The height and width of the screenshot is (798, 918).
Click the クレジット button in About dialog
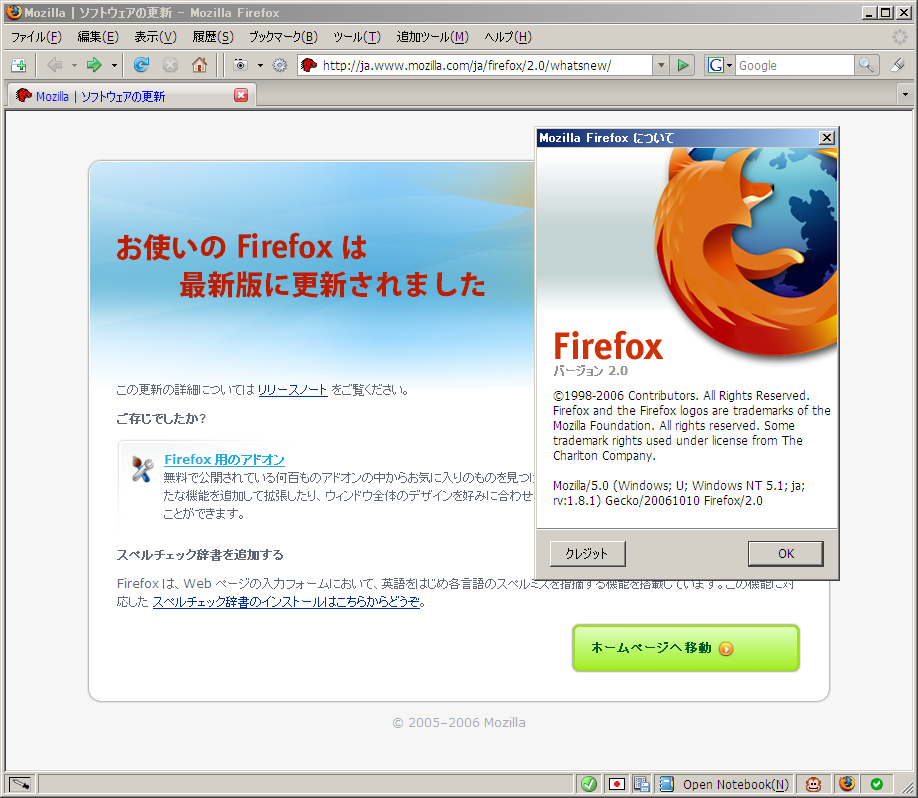(587, 553)
